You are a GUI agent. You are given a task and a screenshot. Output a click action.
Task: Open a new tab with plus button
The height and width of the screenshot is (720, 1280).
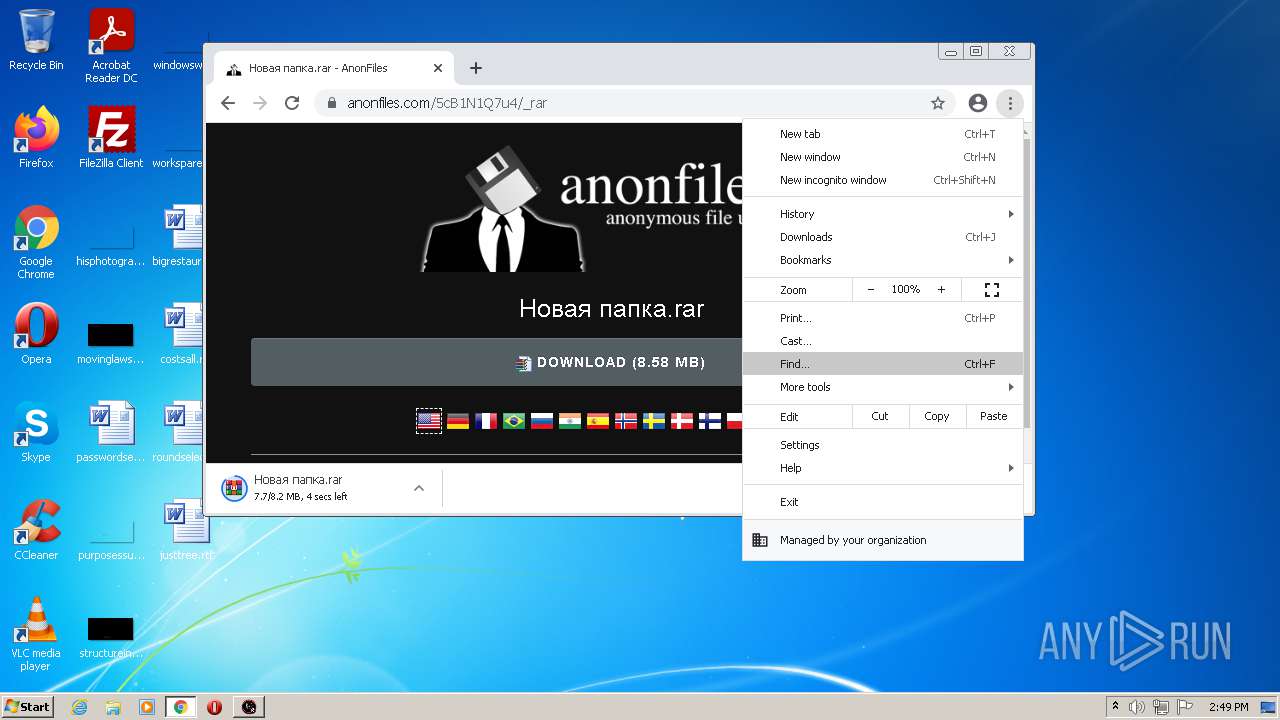click(476, 68)
